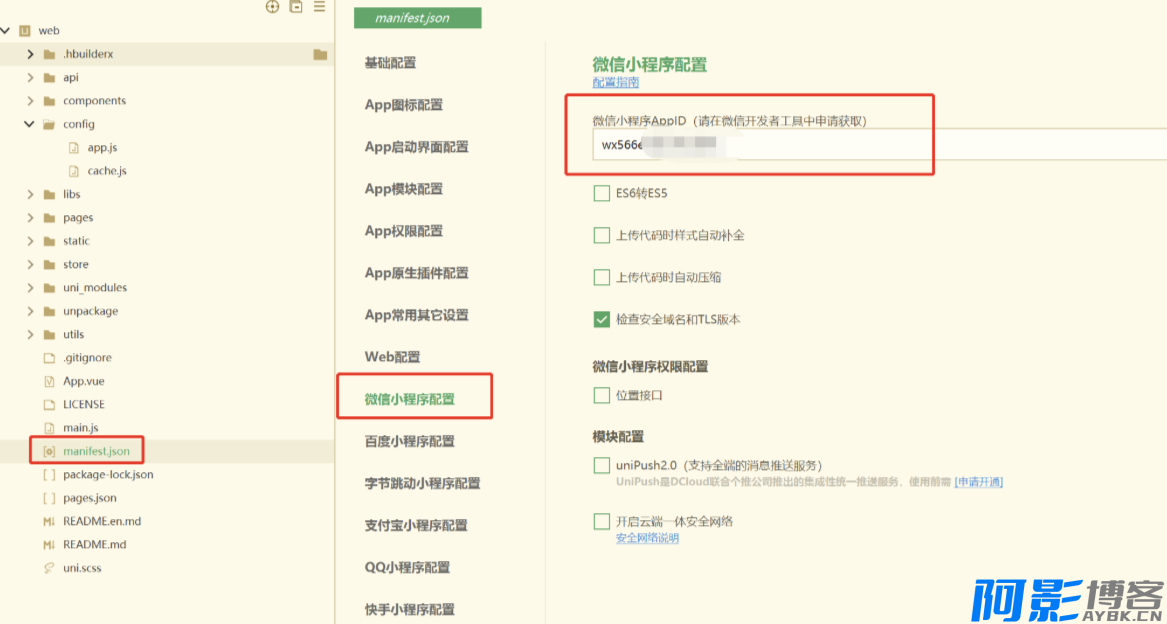Collapse the config folder
This screenshot has width=1167, height=624.
click(x=30, y=124)
